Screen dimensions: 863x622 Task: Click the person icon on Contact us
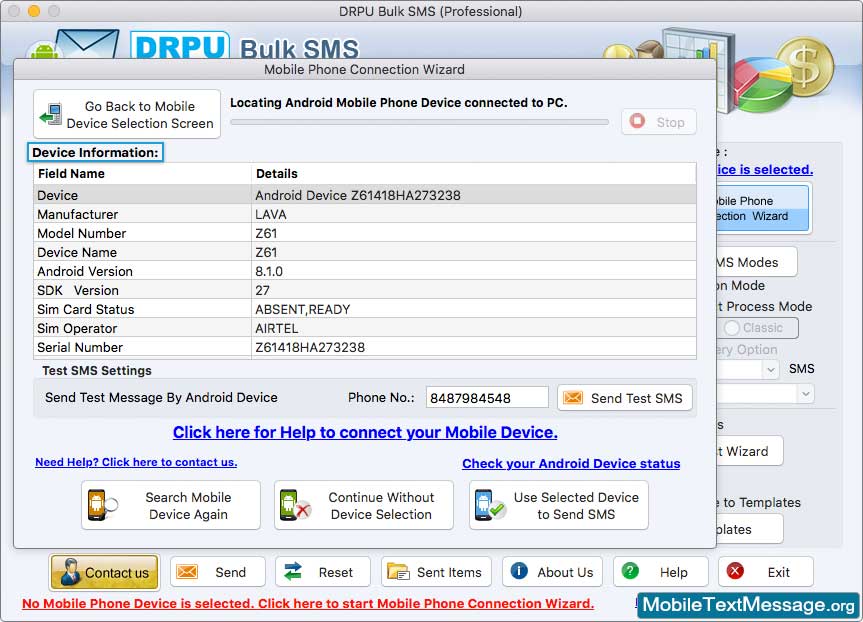click(x=70, y=571)
